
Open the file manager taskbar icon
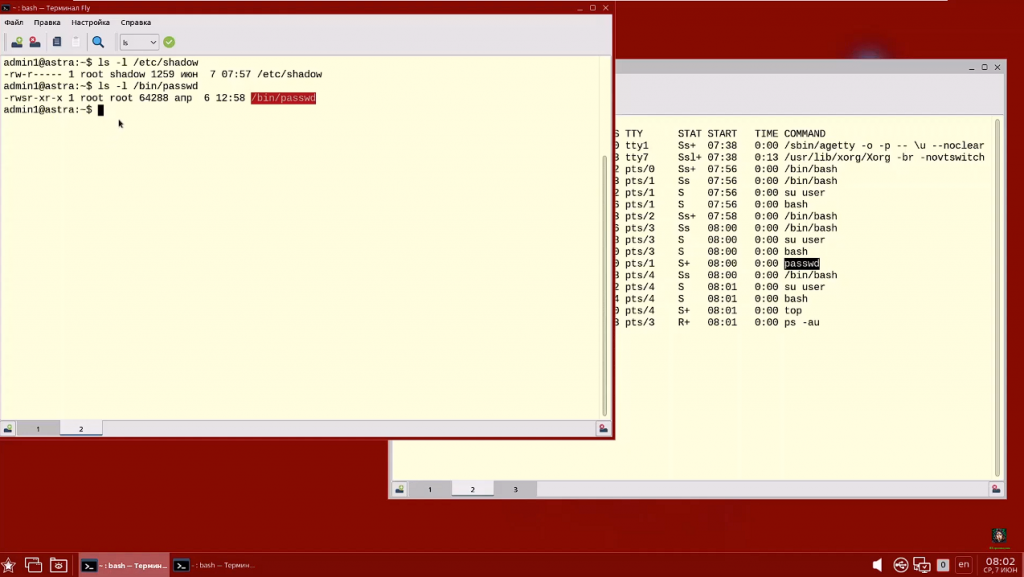(59, 565)
